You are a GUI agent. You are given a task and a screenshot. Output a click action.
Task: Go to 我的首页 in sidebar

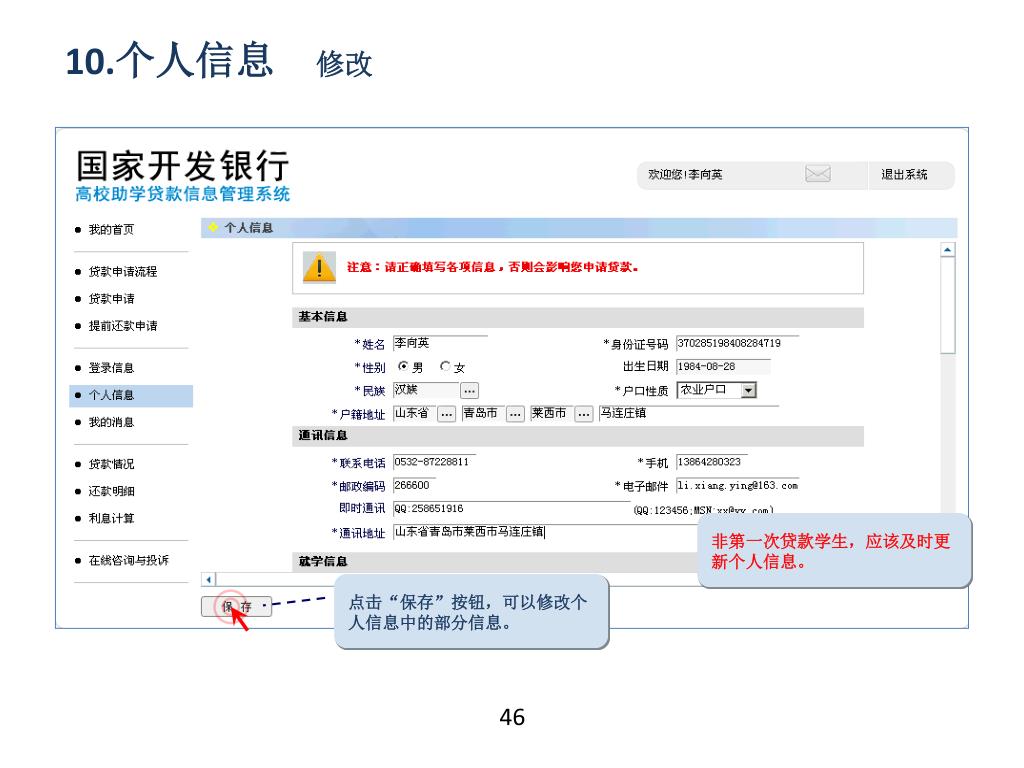click(111, 230)
